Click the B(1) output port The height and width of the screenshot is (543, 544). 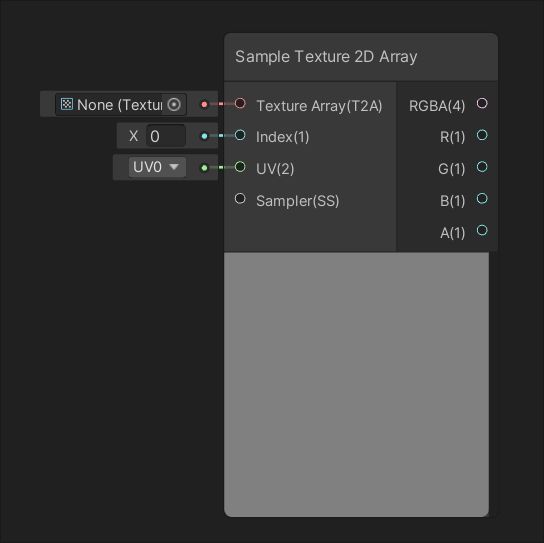482,198
